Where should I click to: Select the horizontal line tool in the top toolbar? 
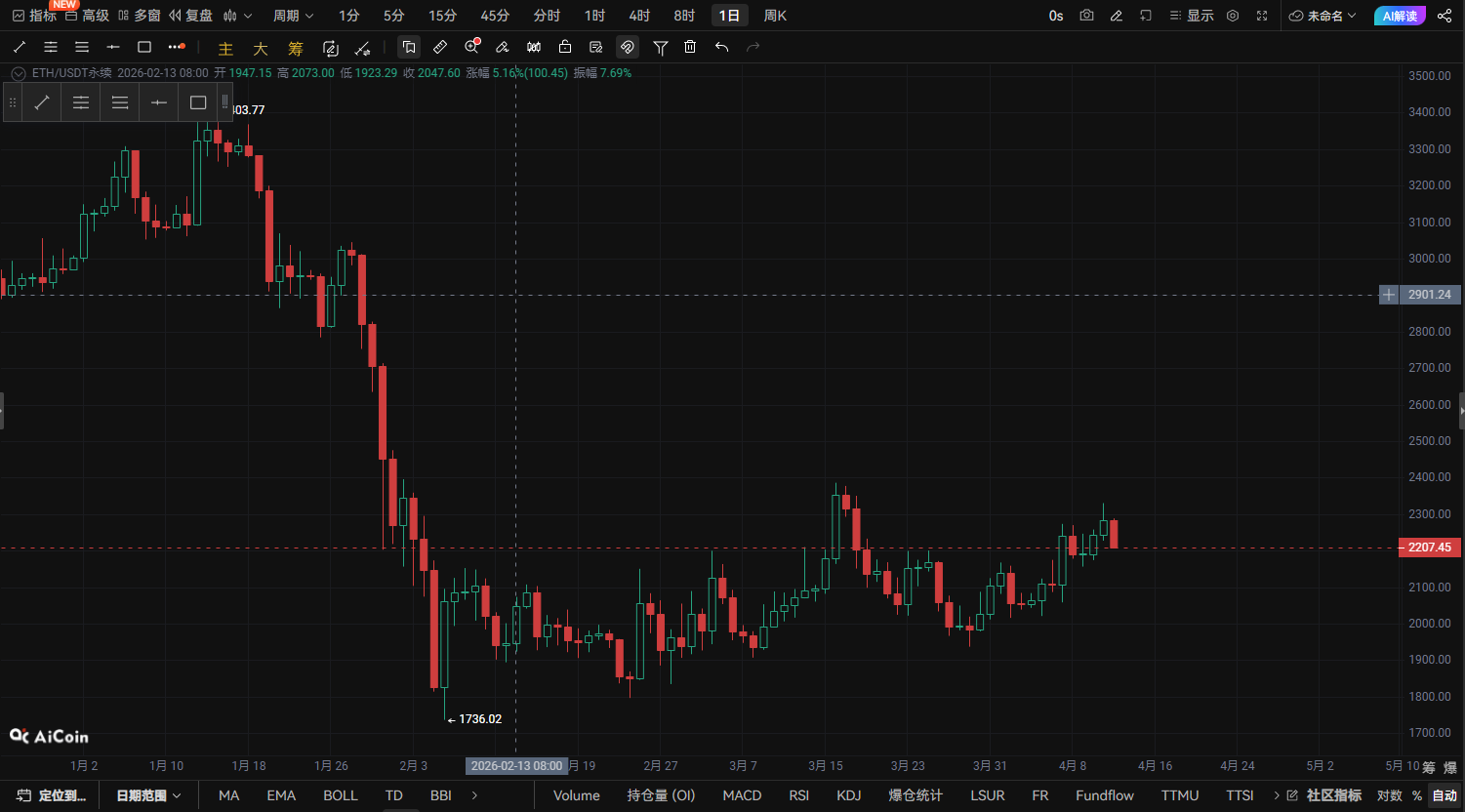[113, 47]
